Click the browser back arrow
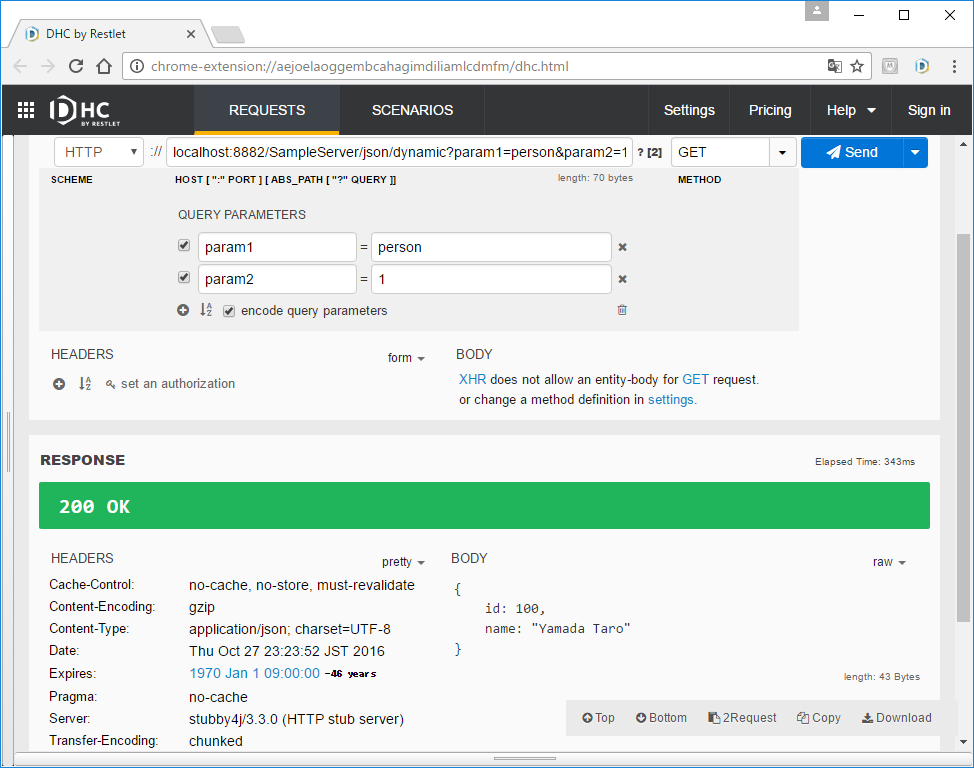 [20, 66]
